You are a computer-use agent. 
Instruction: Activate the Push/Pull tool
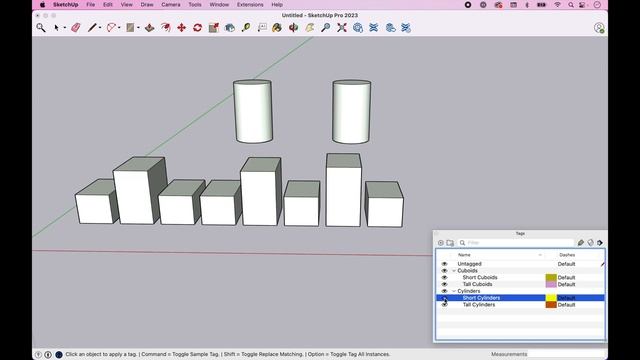(x=149, y=27)
